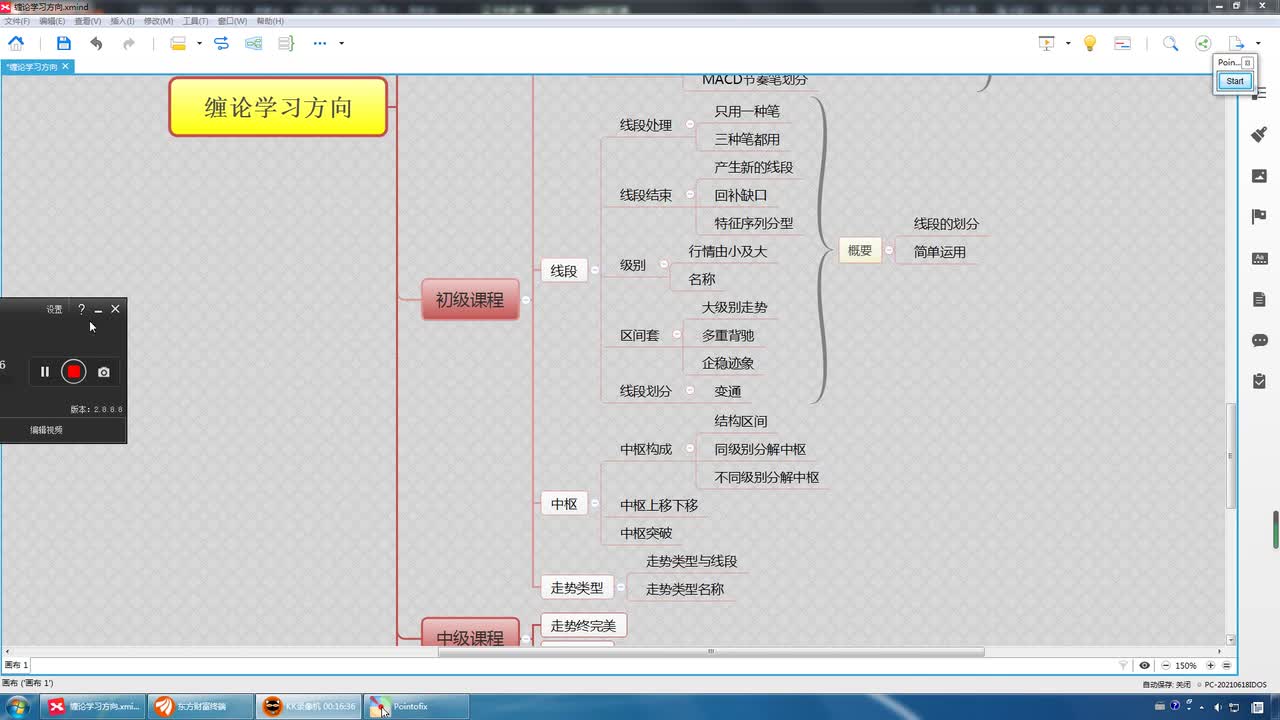Collapse the 线段结束 subtopic
The height and width of the screenshot is (720, 1280).
tap(691, 195)
